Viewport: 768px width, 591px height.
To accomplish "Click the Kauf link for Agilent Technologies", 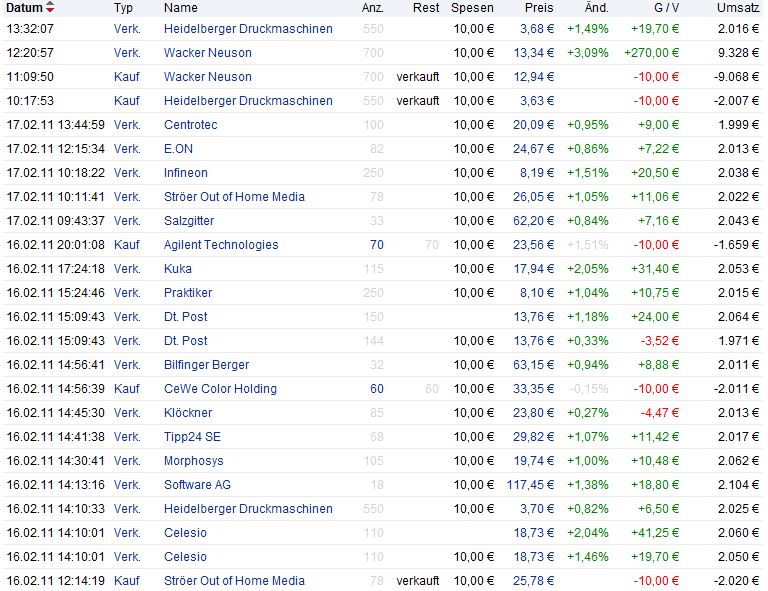I will [x=126, y=245].
